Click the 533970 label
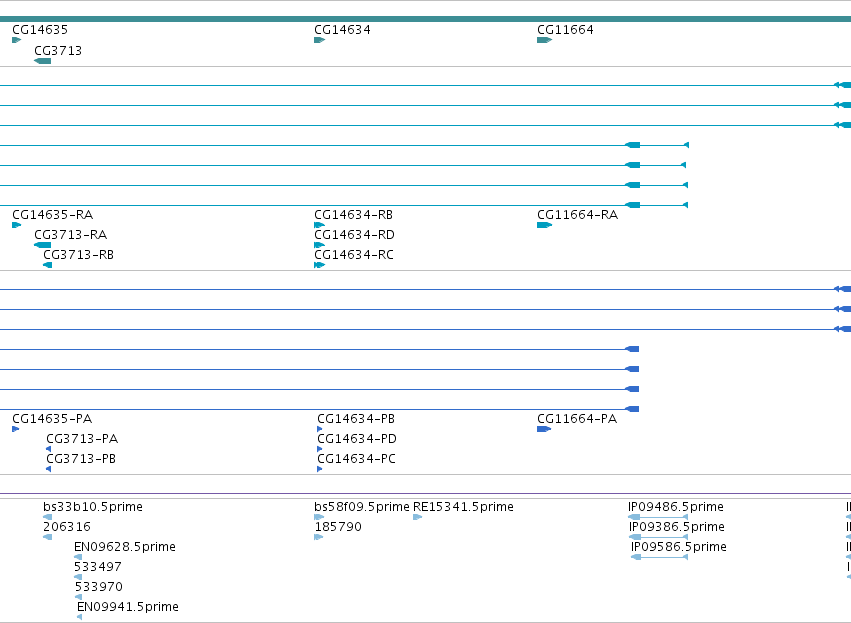The height and width of the screenshot is (623, 851). [x=98, y=587]
